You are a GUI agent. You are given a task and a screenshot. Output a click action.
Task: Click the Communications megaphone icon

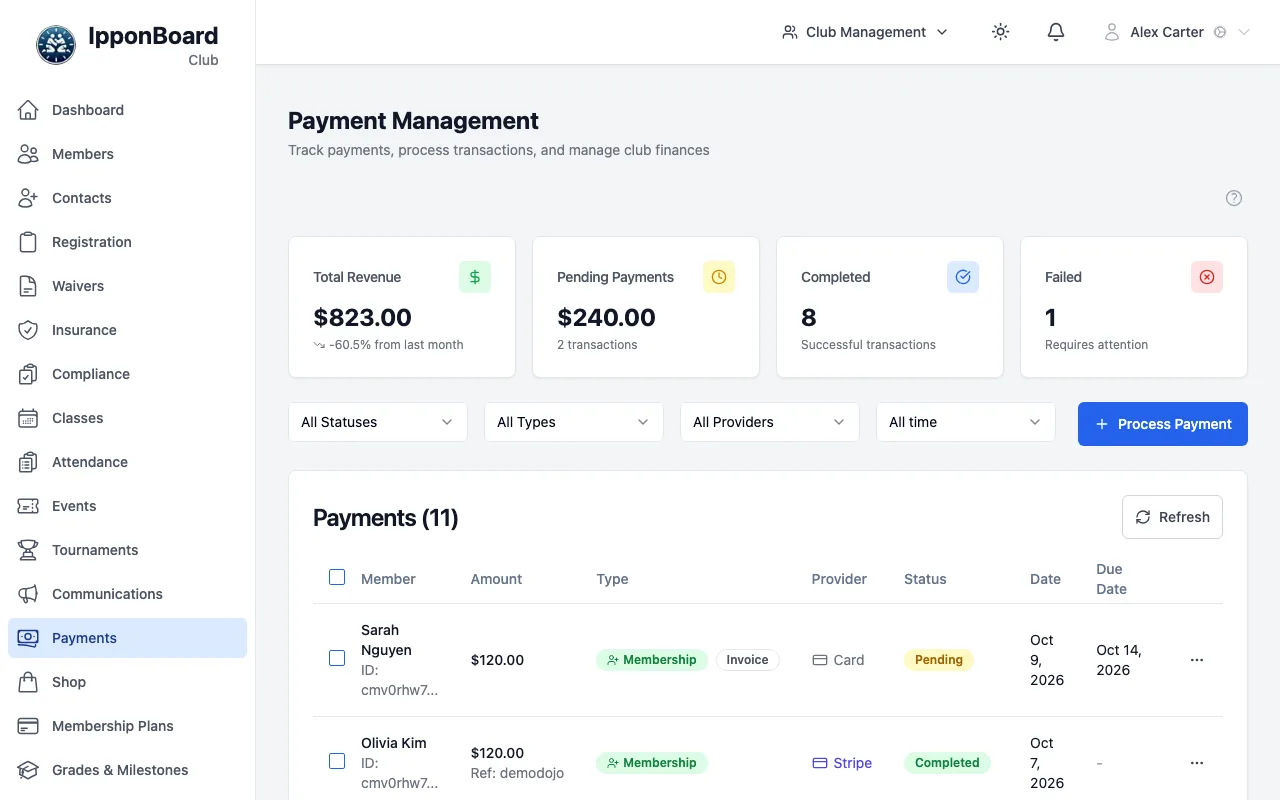28,594
